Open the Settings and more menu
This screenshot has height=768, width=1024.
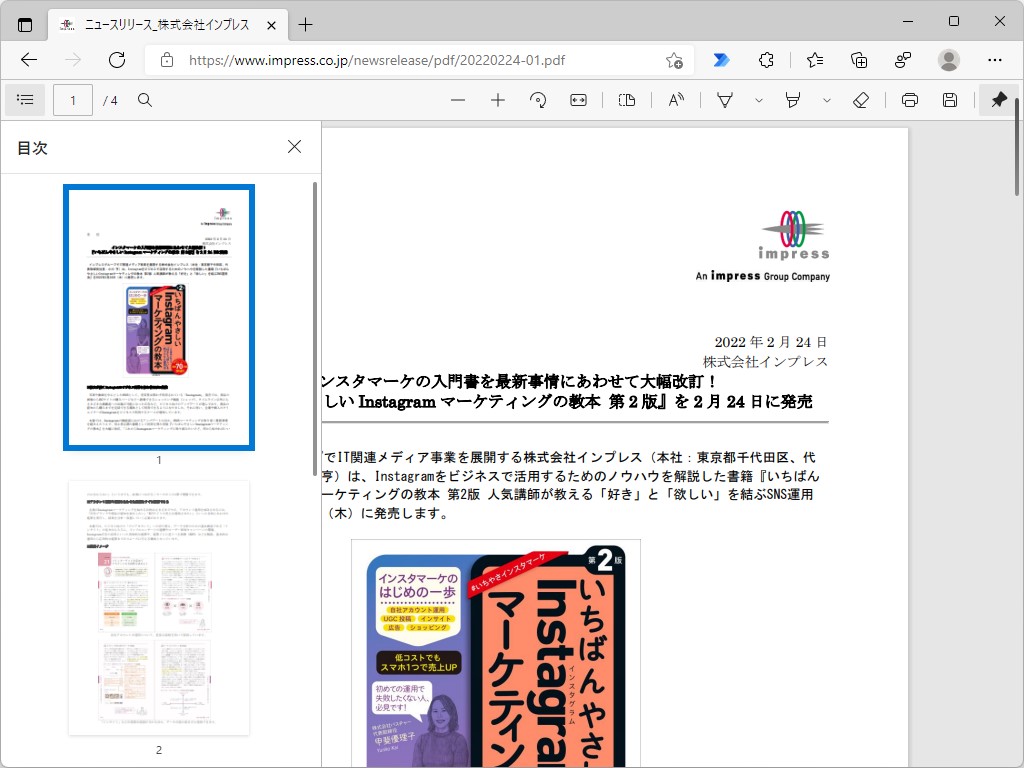[x=996, y=60]
